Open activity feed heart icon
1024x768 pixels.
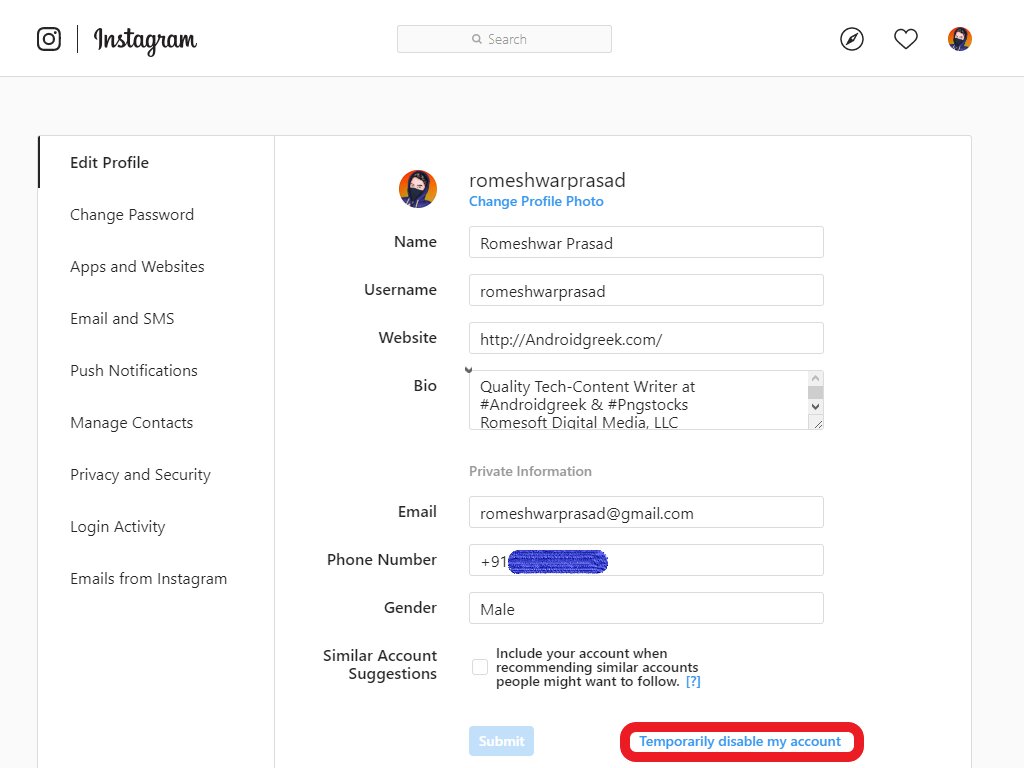click(906, 39)
